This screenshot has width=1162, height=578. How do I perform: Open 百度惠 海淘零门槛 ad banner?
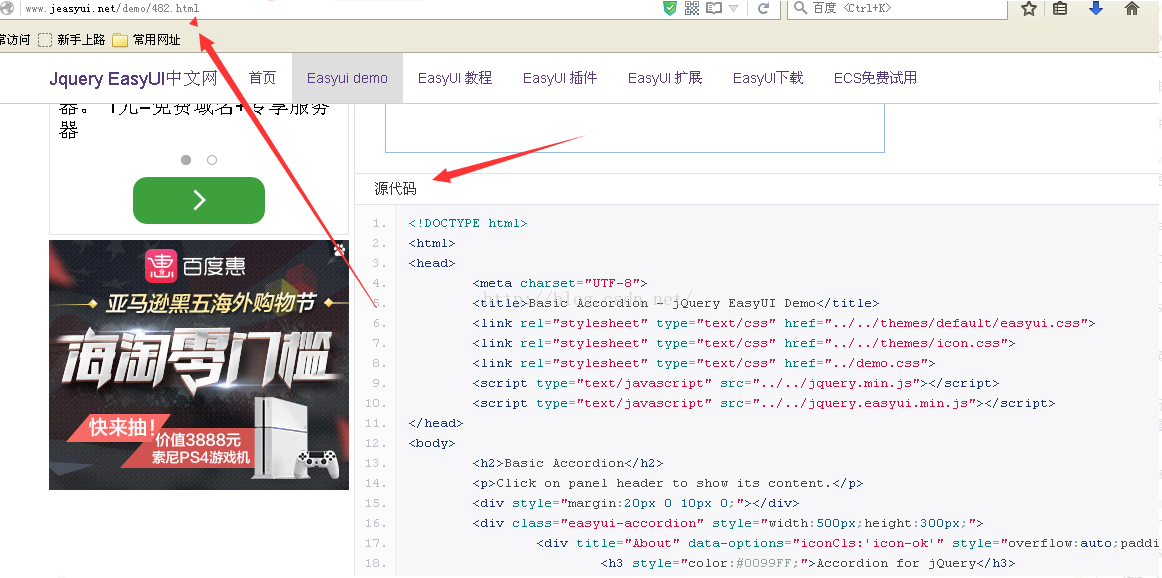tap(199, 365)
